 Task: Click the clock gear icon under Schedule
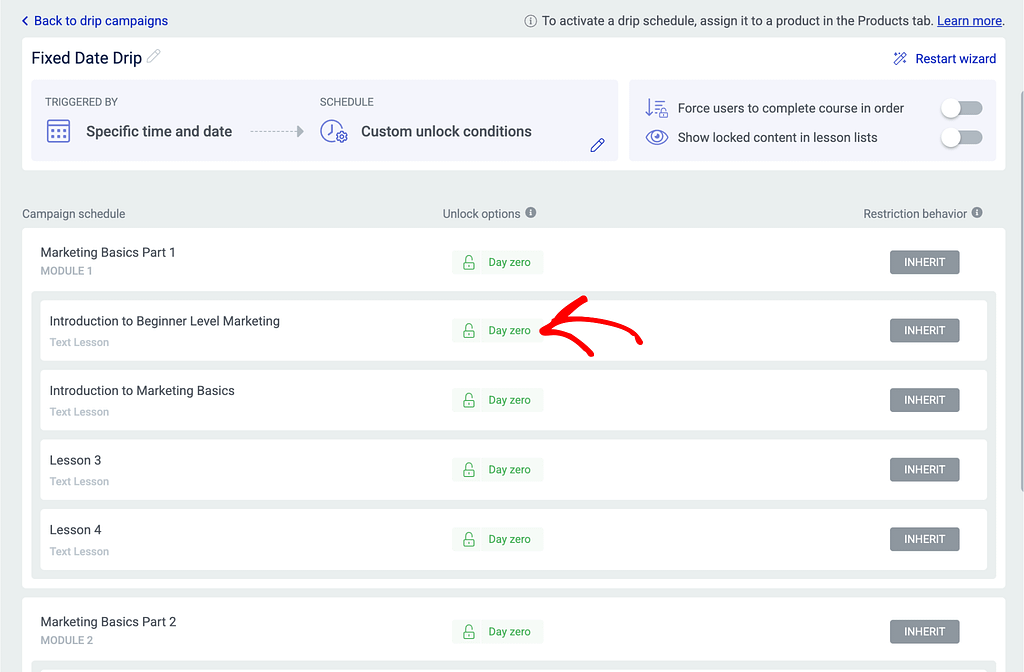point(333,131)
